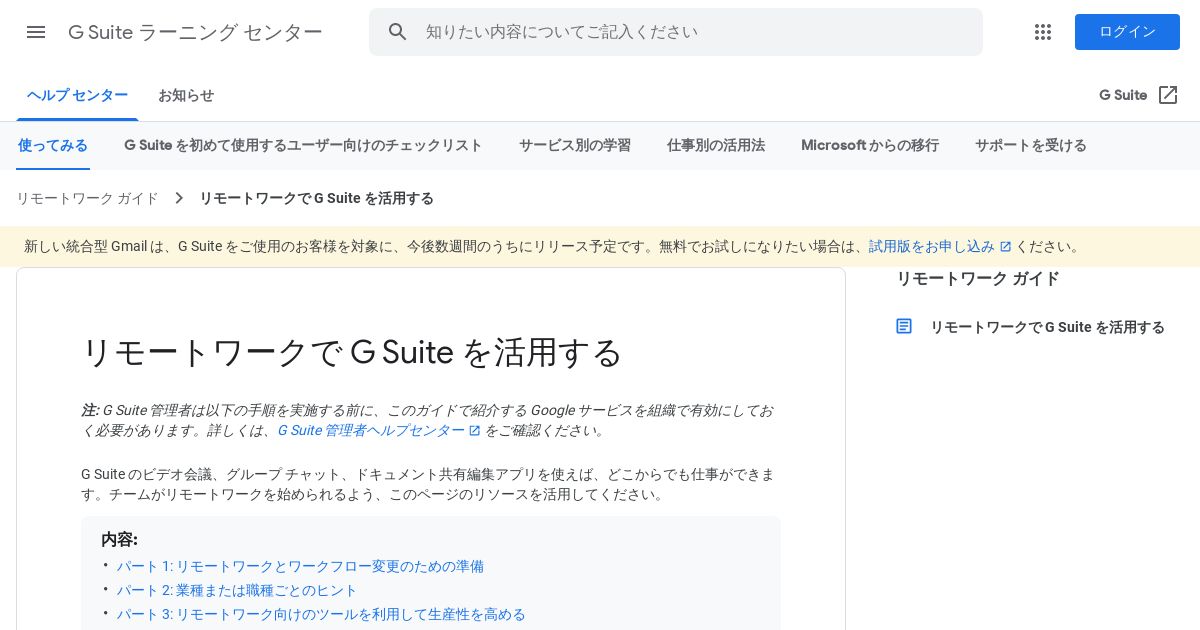Image resolution: width=1200 pixels, height=630 pixels.
Task: Open the G Suite link at top right
Action: click(x=1123, y=95)
